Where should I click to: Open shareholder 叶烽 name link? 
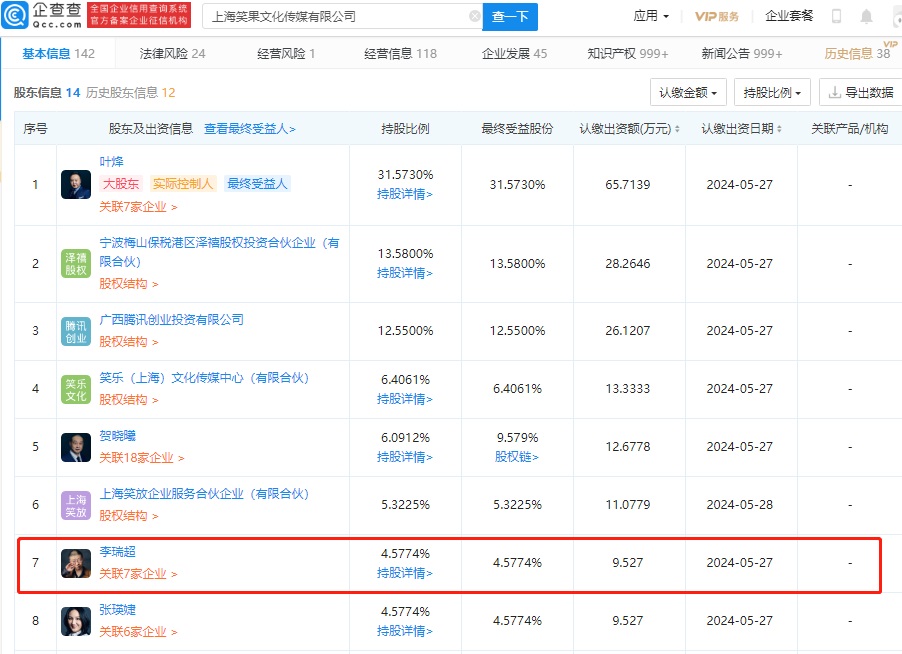click(112, 162)
